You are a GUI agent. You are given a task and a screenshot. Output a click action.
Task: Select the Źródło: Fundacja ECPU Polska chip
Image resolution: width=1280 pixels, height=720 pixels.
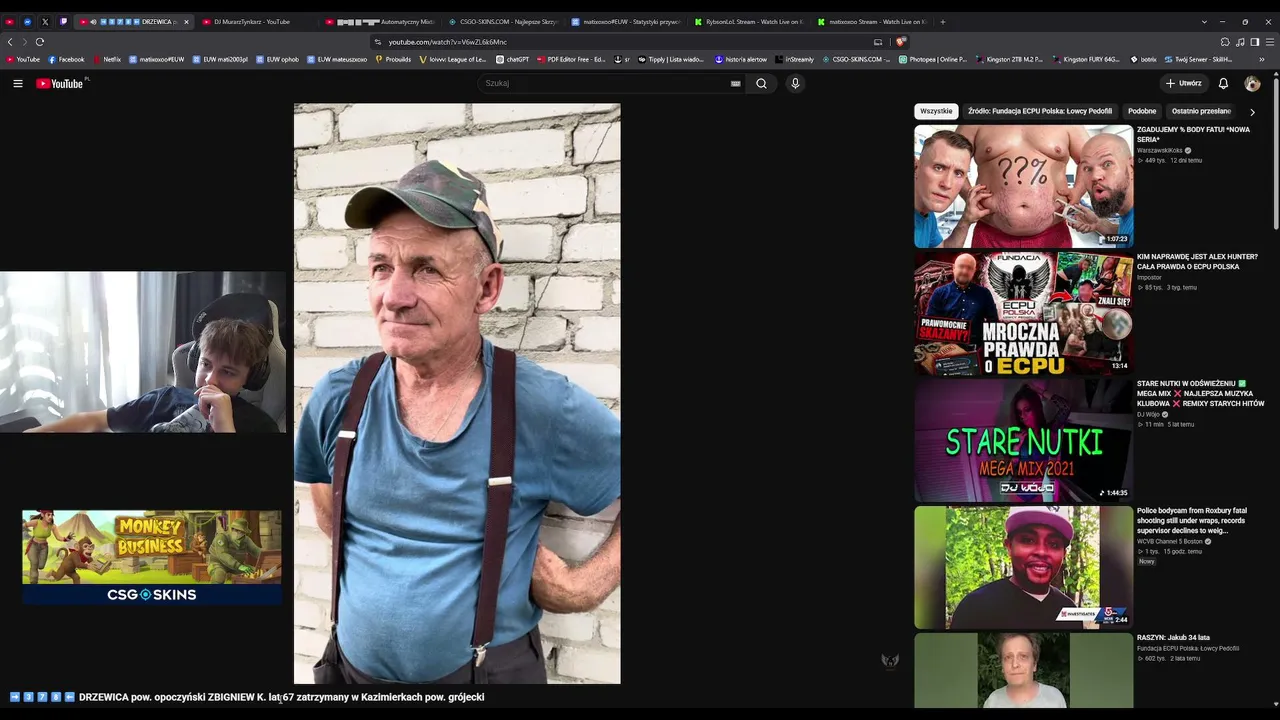click(x=1040, y=112)
